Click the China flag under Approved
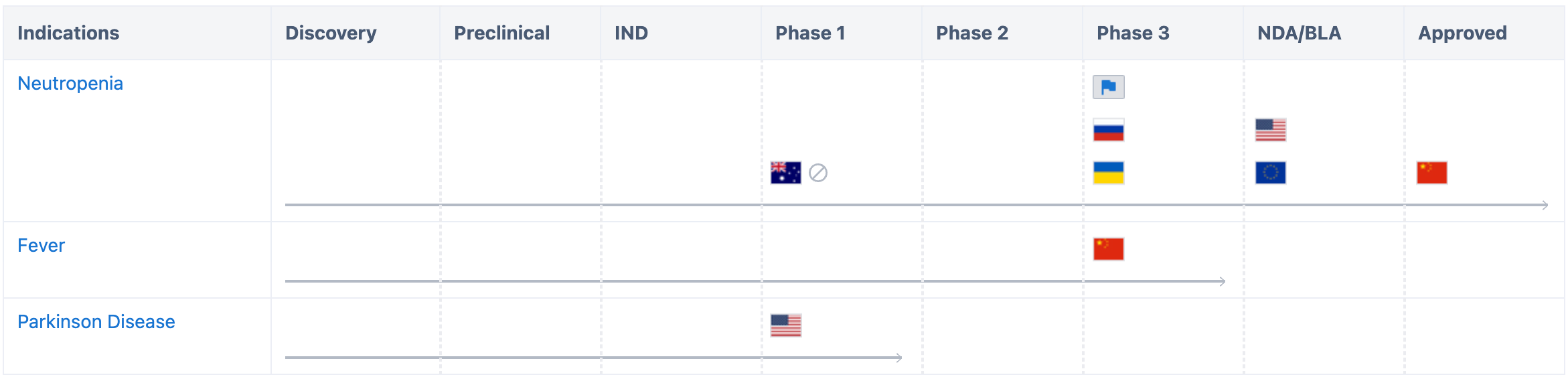The image size is (1568, 375). coord(1431,173)
